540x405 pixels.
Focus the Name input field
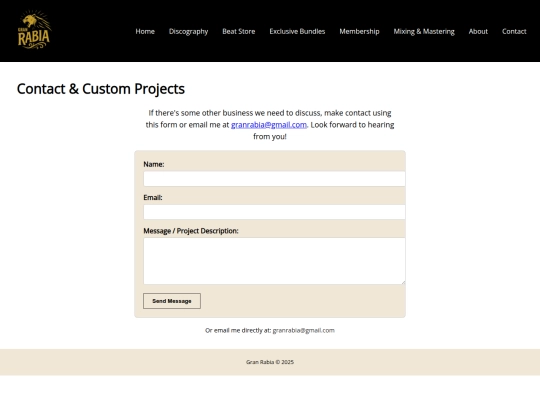[x=274, y=179]
